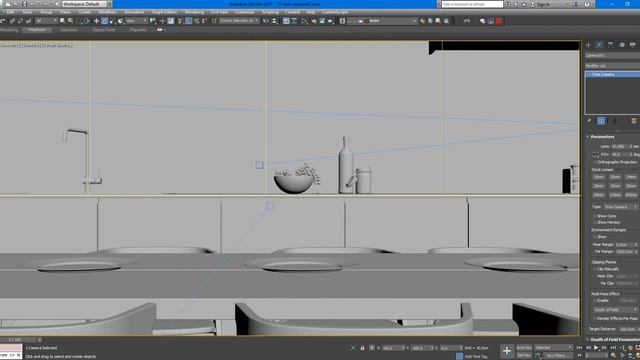The height and width of the screenshot is (360, 640).
Task: Toggle Percent Snap in the toolbar
Action: (x=196, y=20)
